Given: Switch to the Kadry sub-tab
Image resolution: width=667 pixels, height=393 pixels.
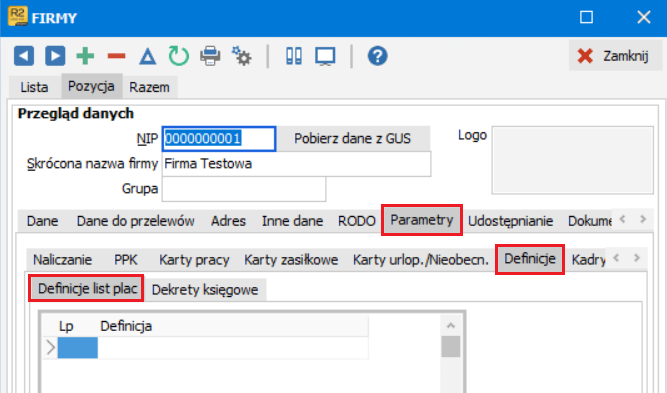Looking at the screenshot, I should click(x=588, y=259).
